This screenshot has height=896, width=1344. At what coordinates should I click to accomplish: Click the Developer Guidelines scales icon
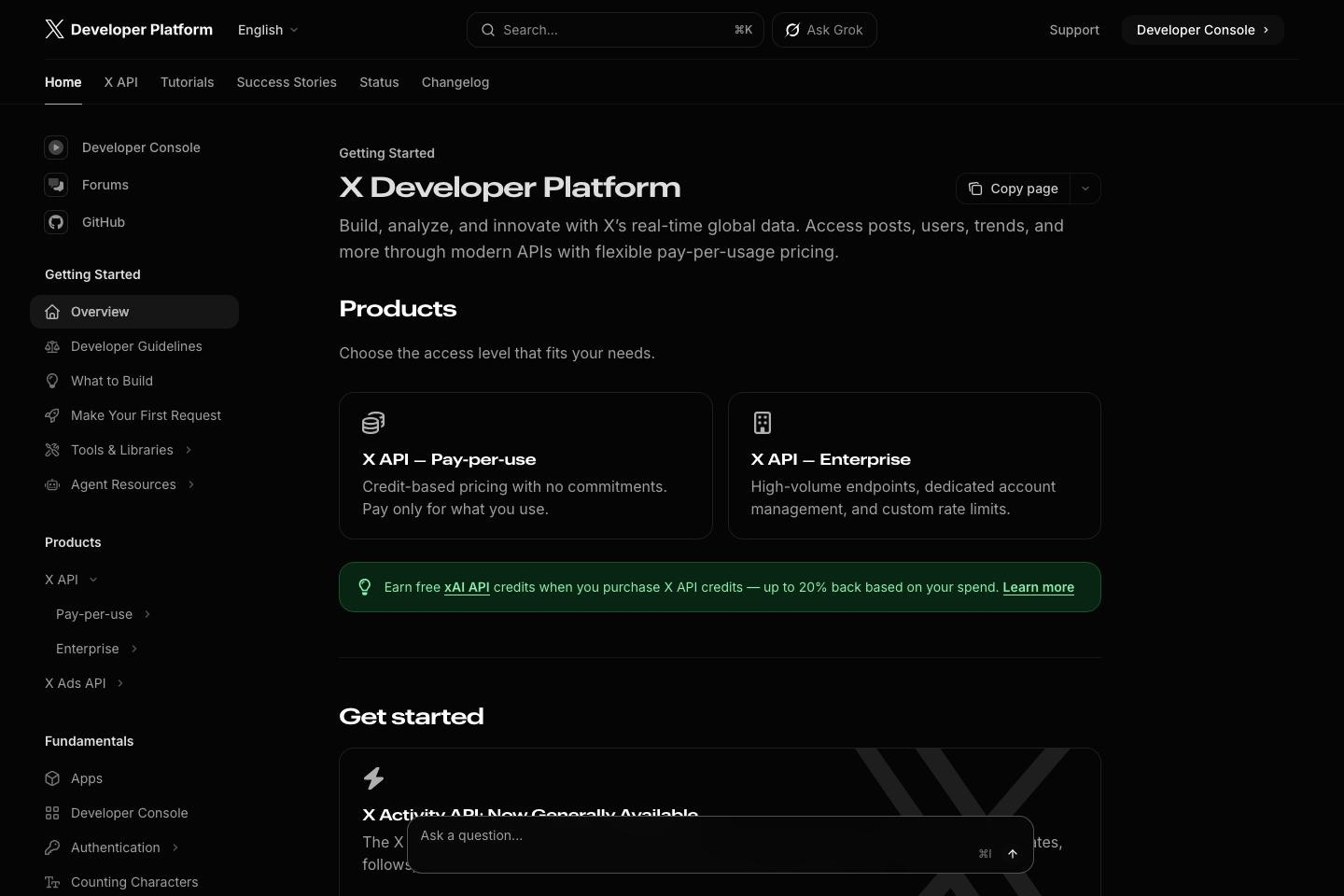(x=52, y=346)
